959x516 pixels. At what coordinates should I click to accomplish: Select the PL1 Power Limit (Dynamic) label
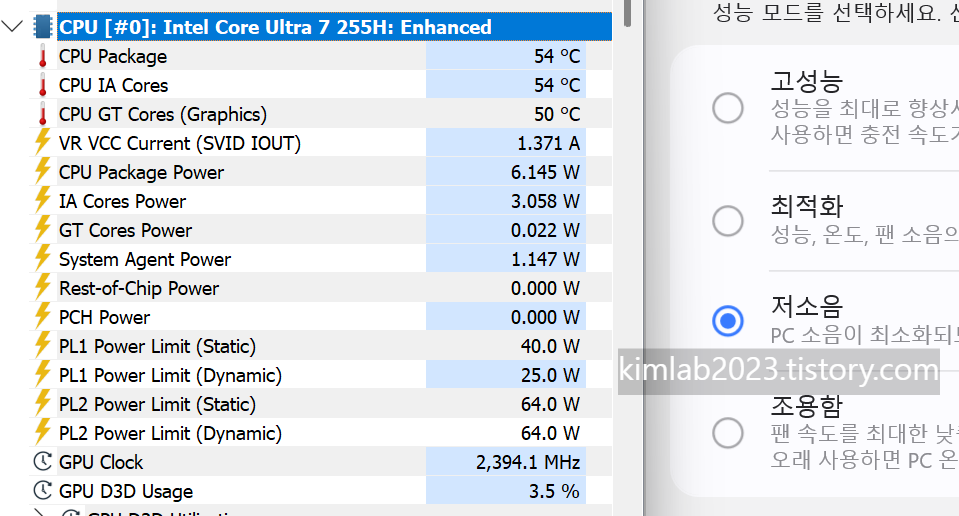pyautogui.click(x=170, y=375)
